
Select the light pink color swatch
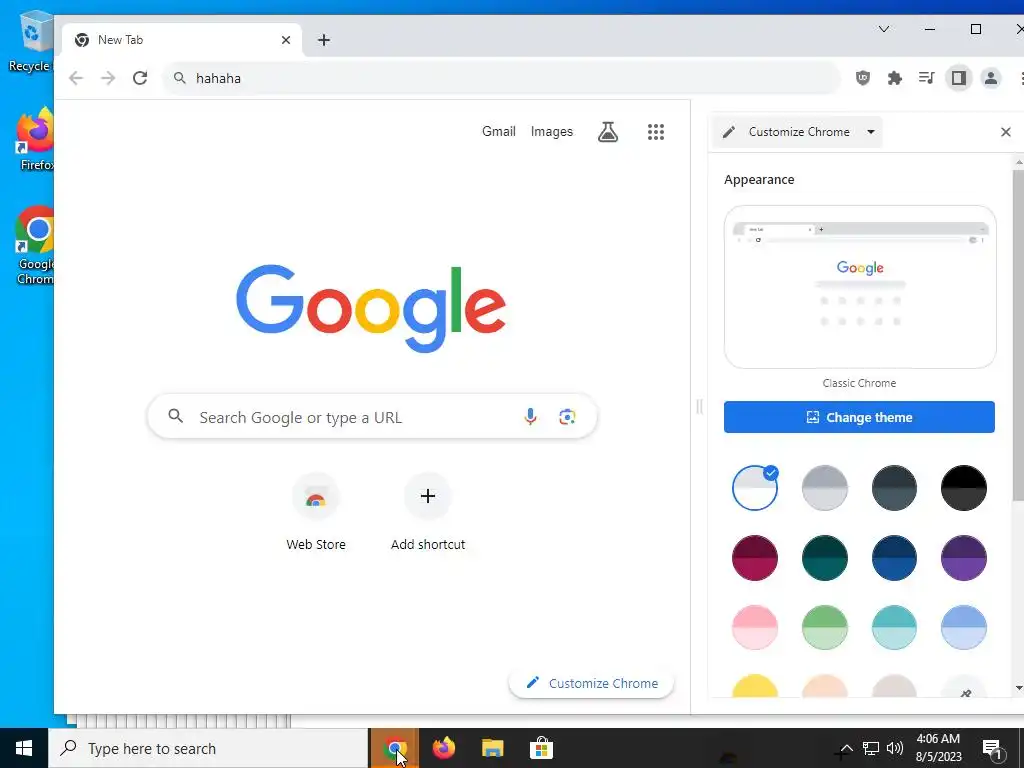(755, 628)
